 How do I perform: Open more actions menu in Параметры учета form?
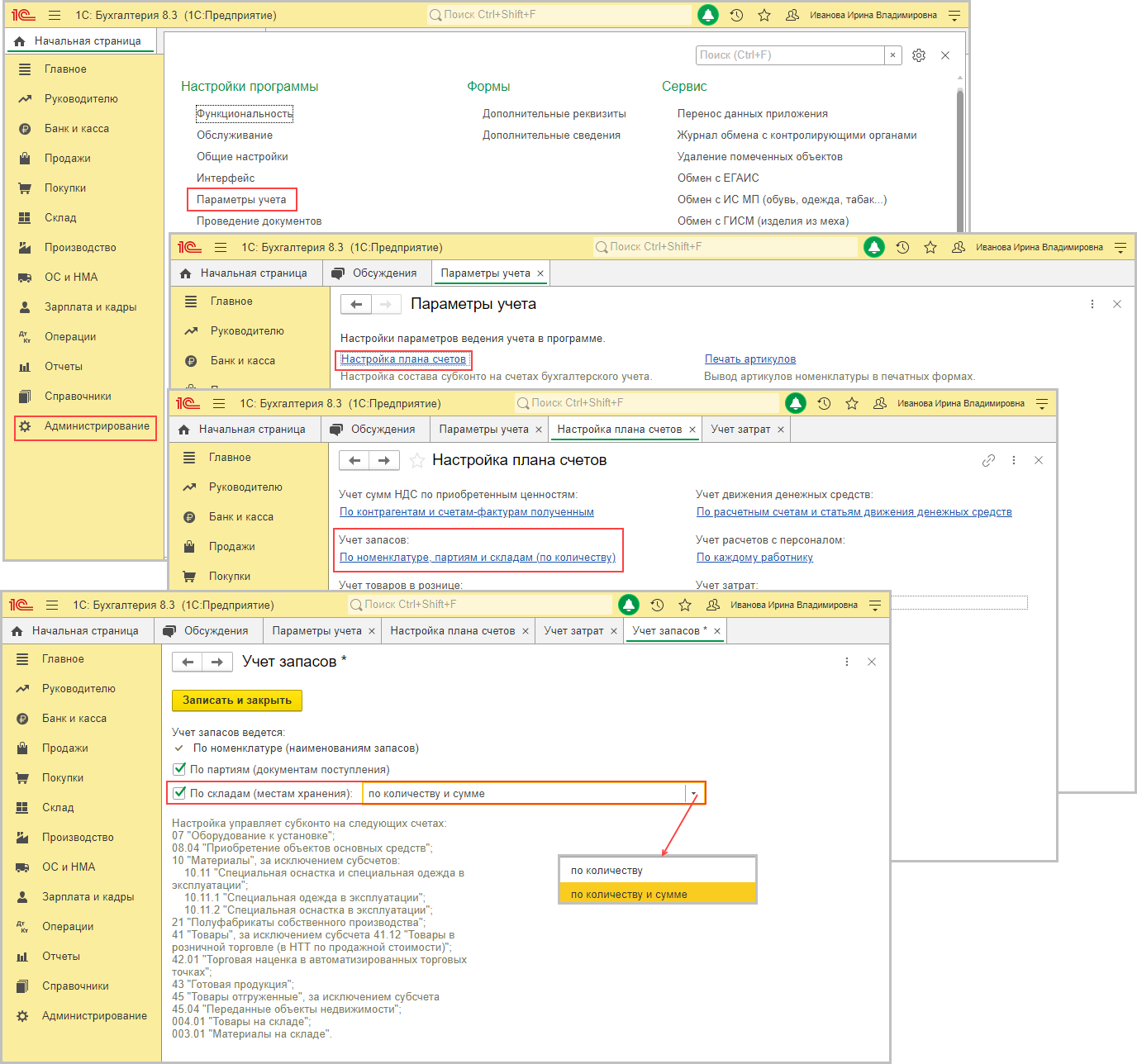[1092, 305]
